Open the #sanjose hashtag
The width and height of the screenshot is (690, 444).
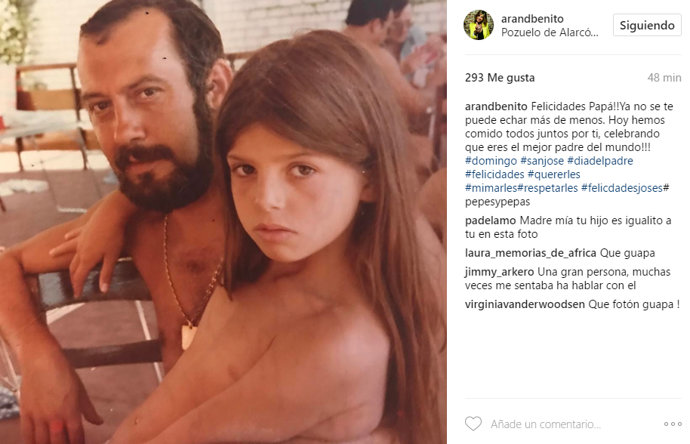(542, 161)
